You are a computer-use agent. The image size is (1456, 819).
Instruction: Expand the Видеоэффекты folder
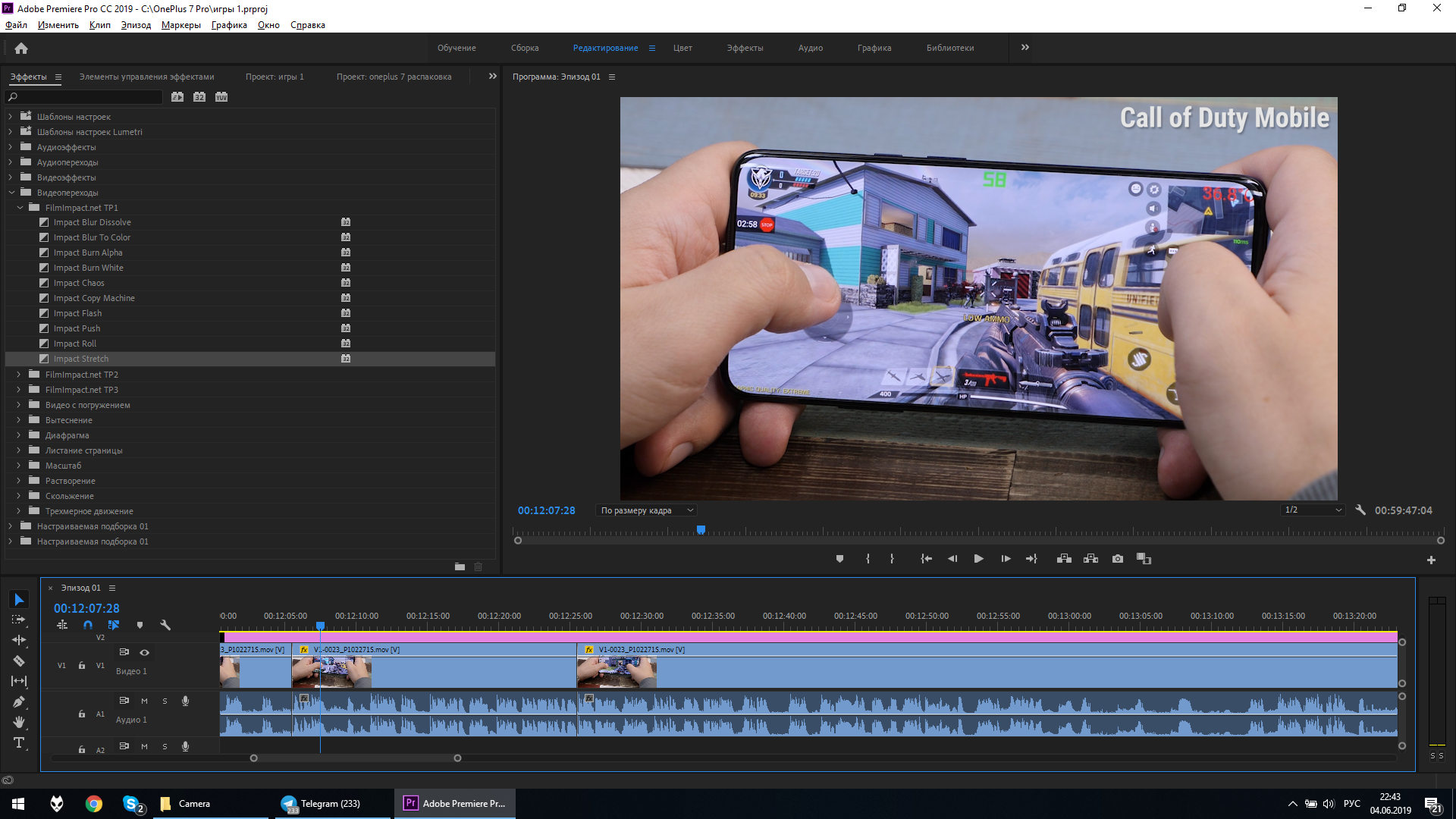[x=11, y=177]
